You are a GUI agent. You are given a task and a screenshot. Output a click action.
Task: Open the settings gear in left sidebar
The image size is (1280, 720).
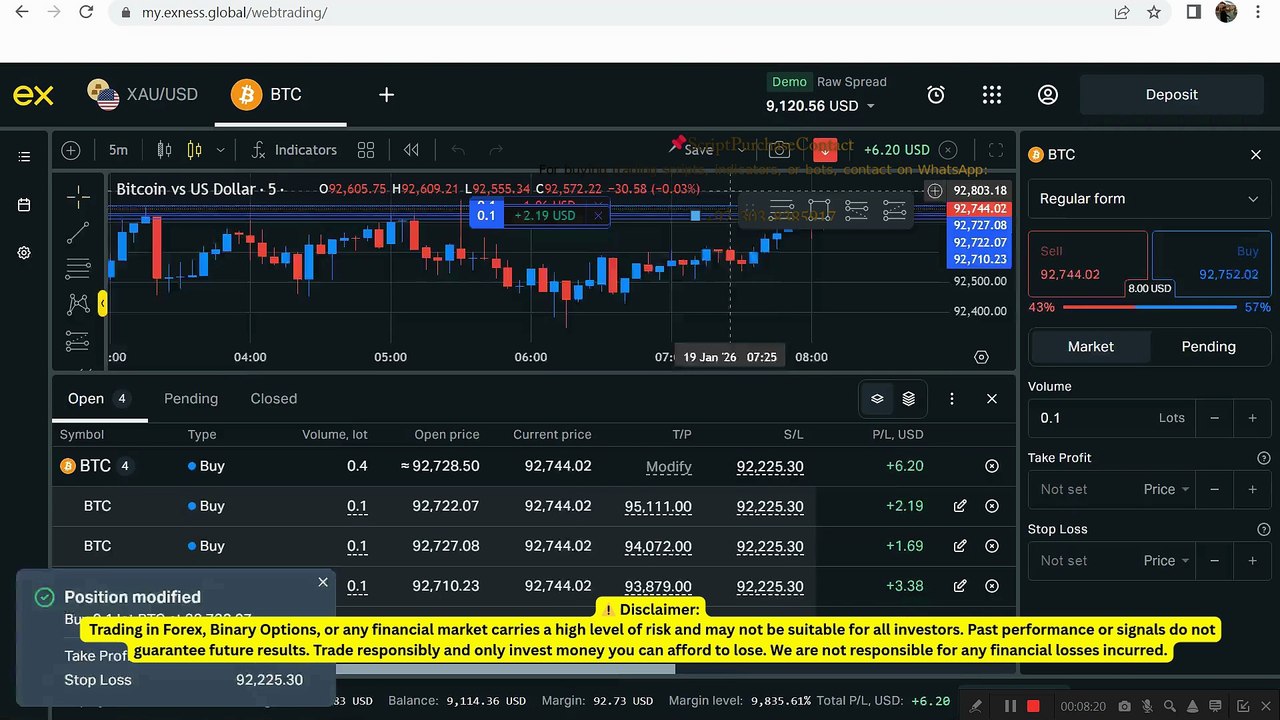click(x=24, y=253)
